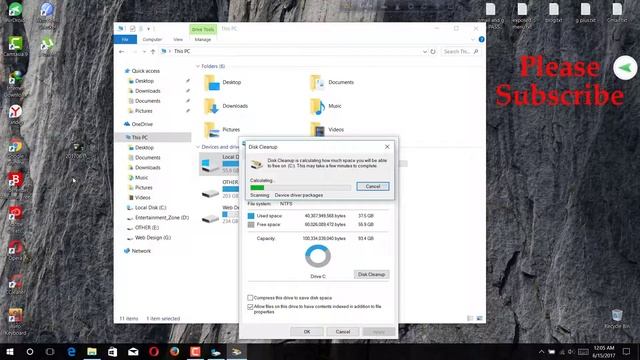The width and height of the screenshot is (640, 360).
Task: Open the Videos folder icon
Action: click(317, 130)
